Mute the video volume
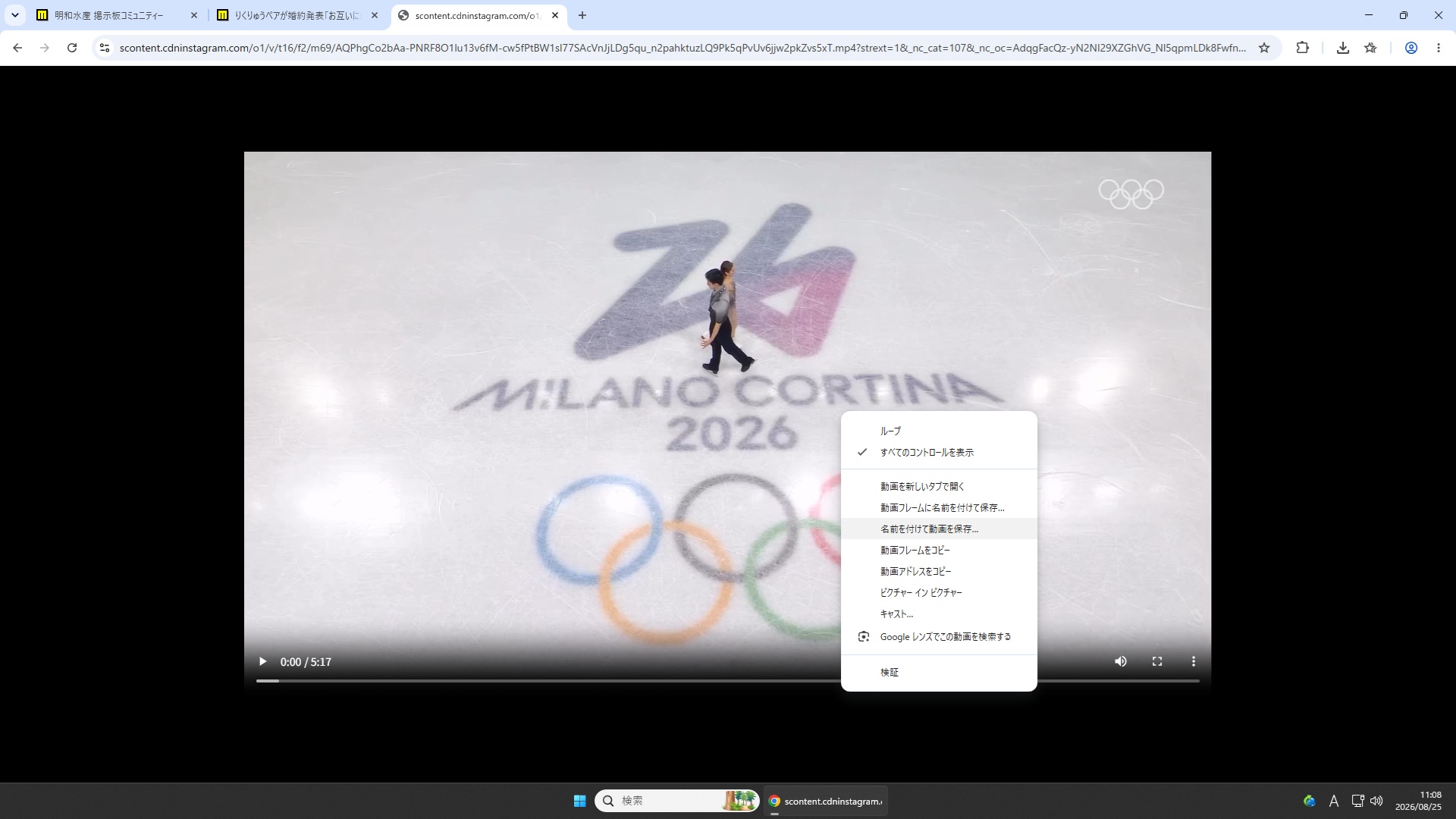Viewport: 1456px width, 819px height. point(1121,662)
